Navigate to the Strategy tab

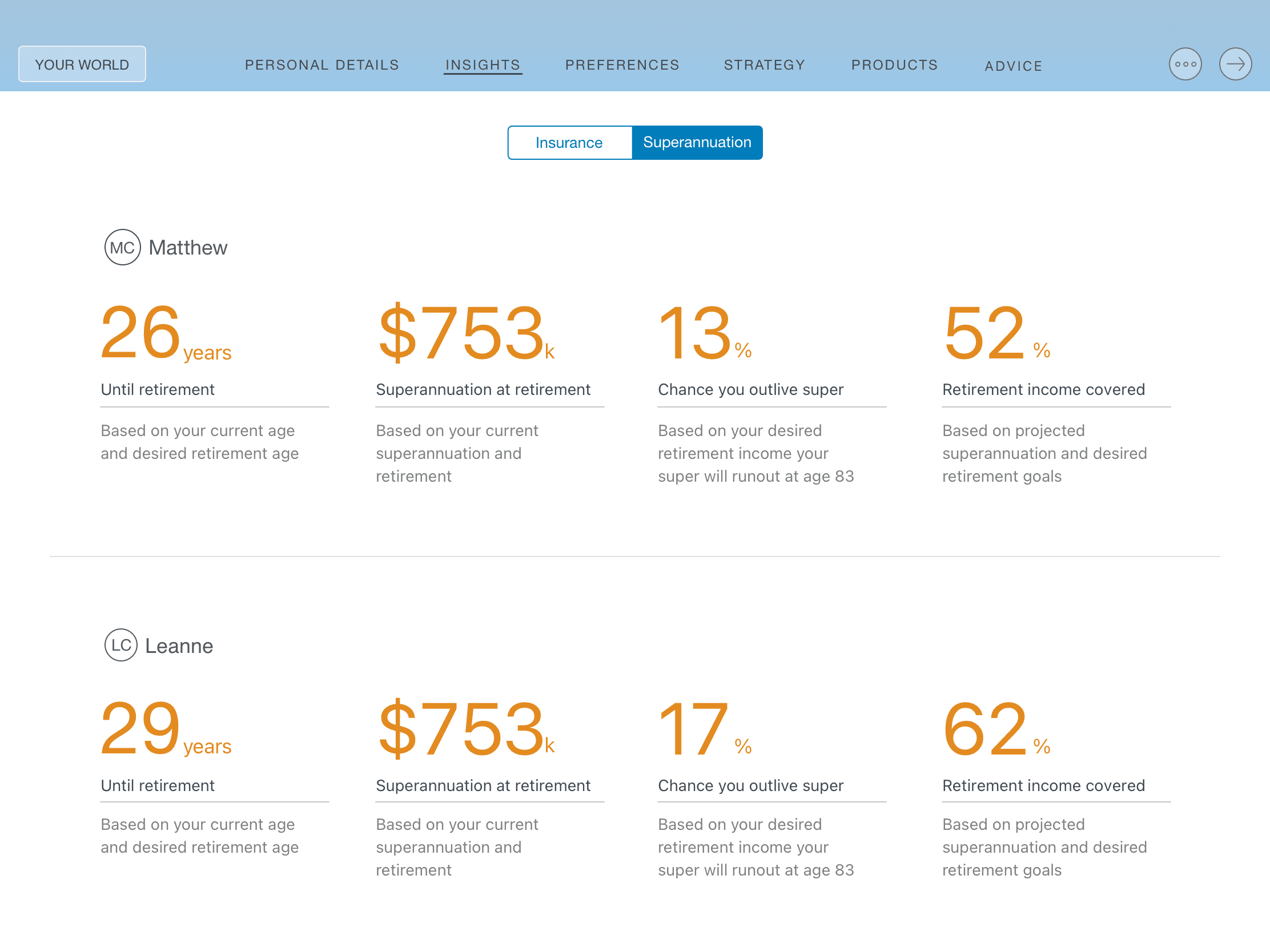(x=764, y=65)
